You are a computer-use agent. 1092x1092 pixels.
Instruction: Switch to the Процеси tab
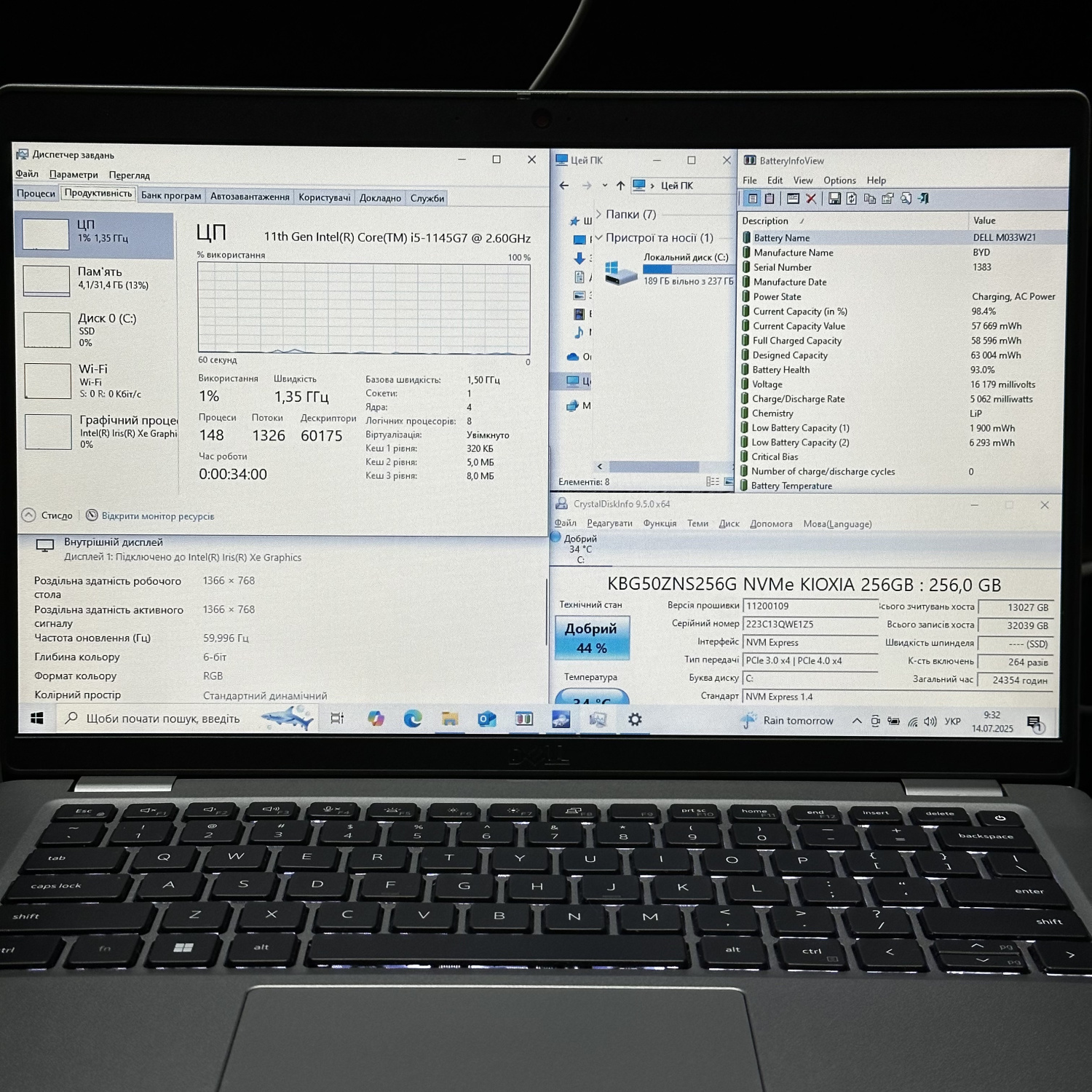point(36,194)
